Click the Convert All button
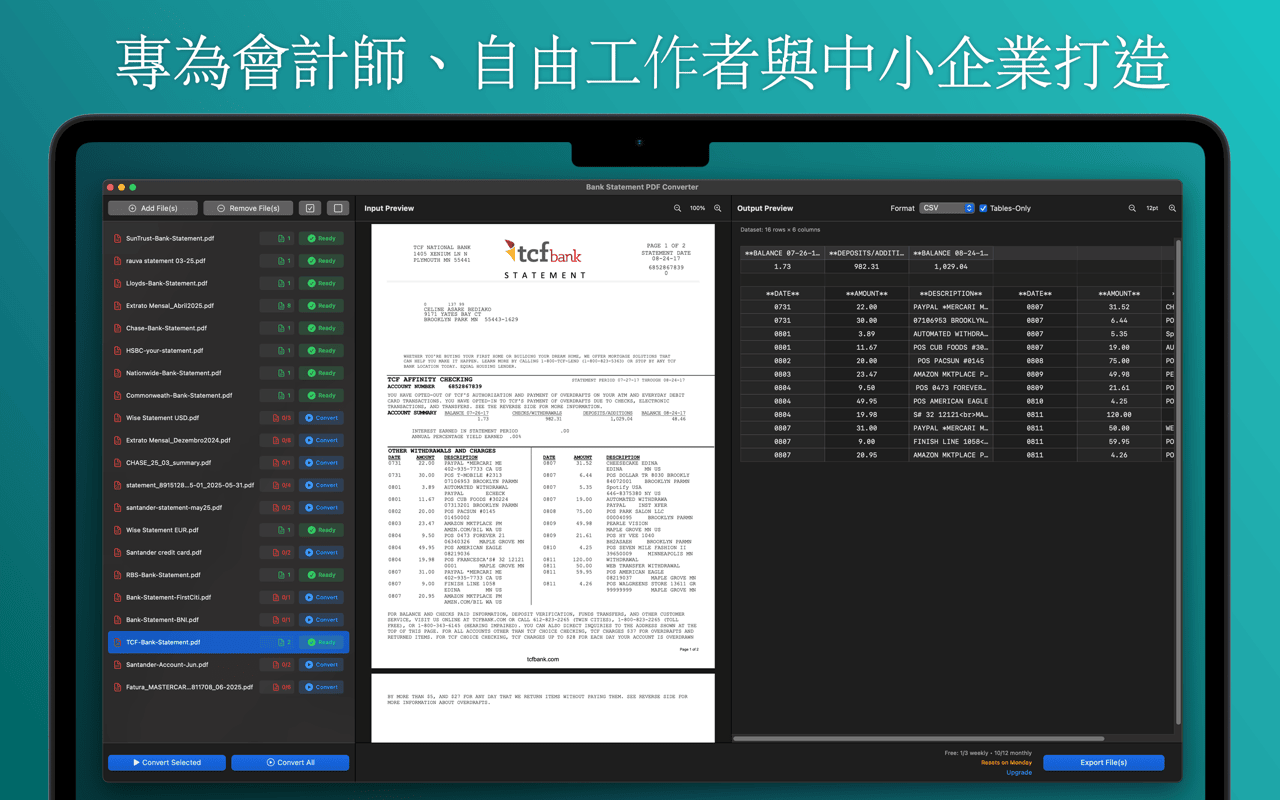 click(290, 762)
